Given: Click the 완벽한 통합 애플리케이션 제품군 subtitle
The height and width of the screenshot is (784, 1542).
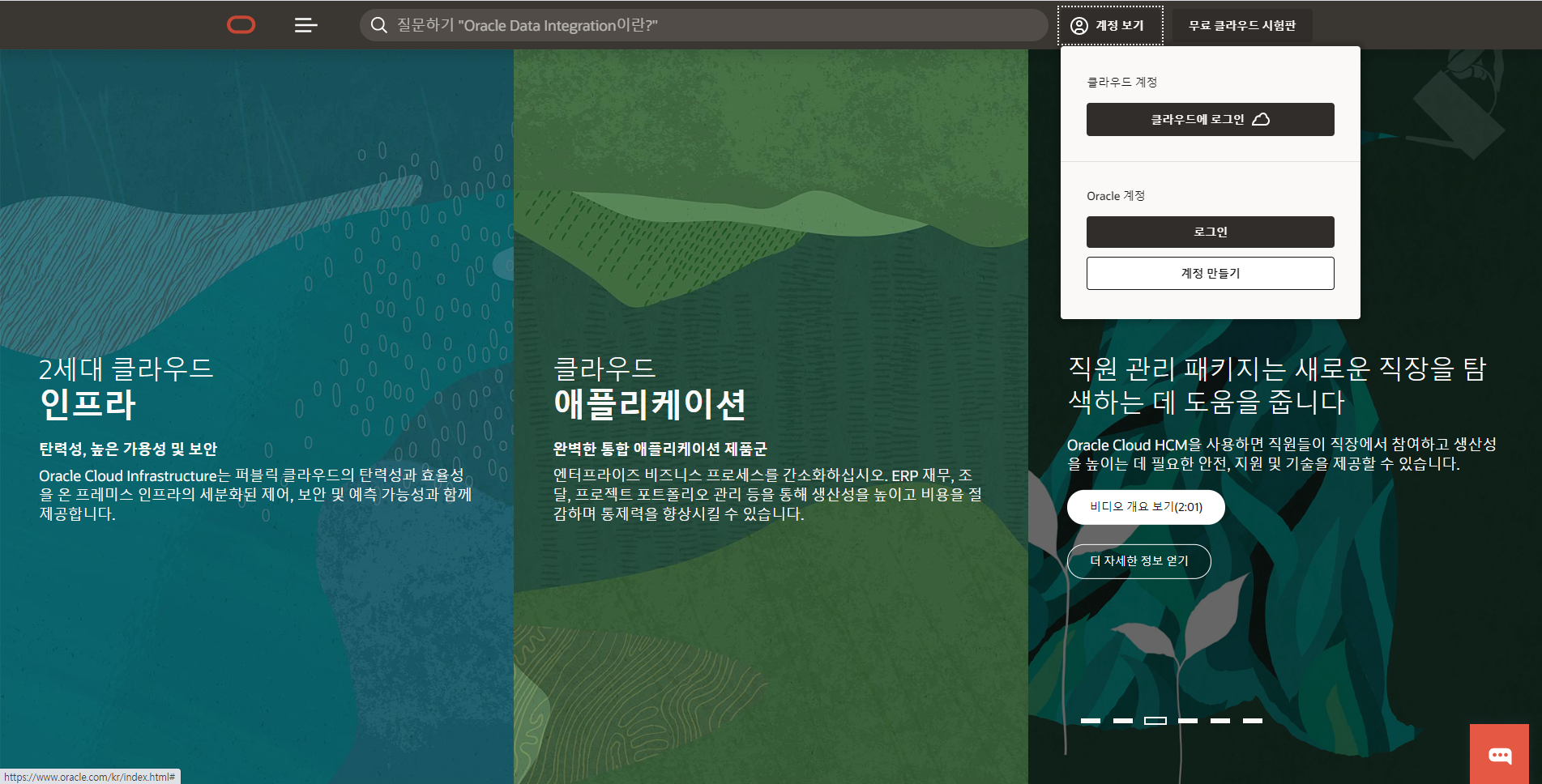Looking at the screenshot, I should tap(660, 449).
